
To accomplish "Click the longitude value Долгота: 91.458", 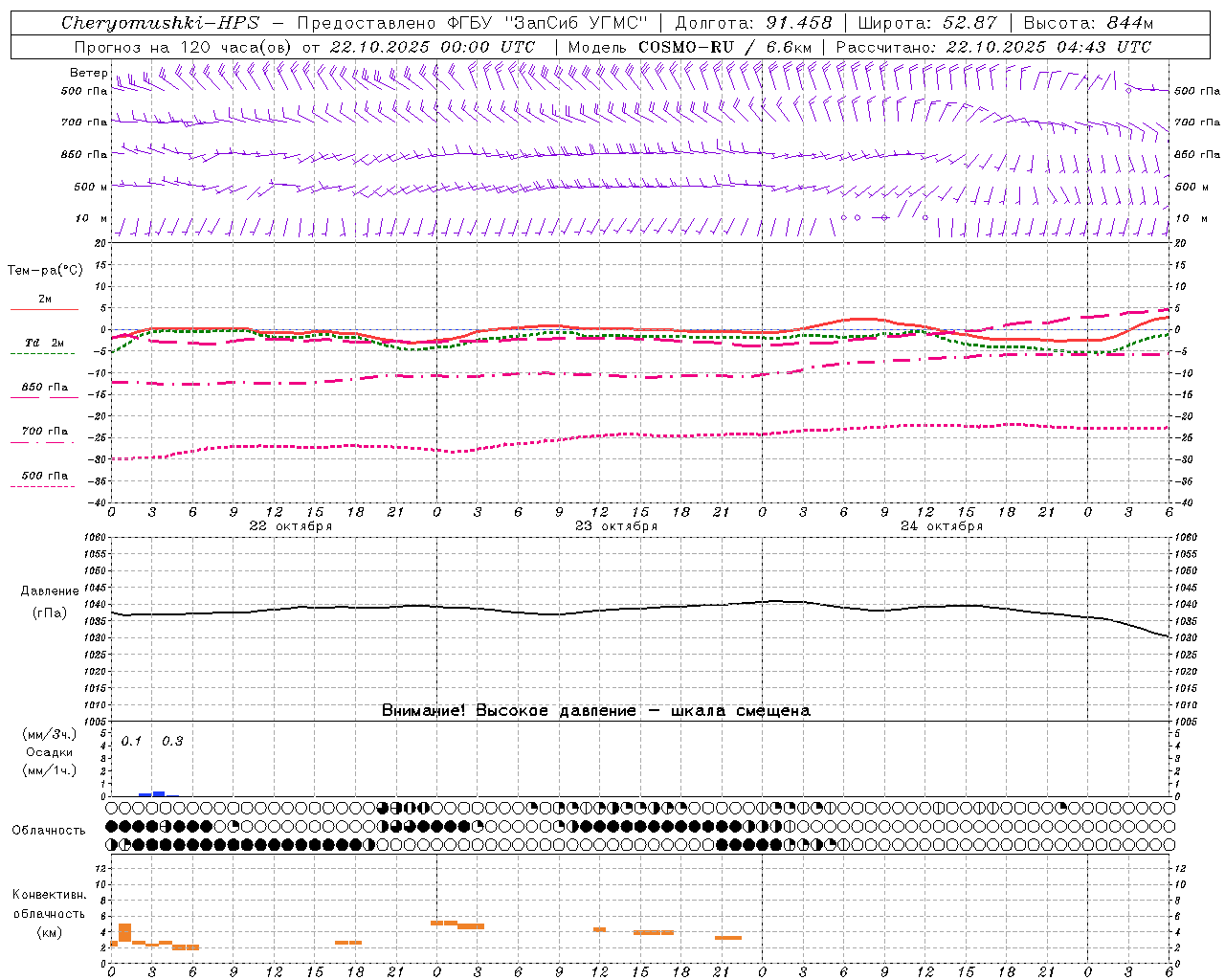I will click(x=753, y=23).
